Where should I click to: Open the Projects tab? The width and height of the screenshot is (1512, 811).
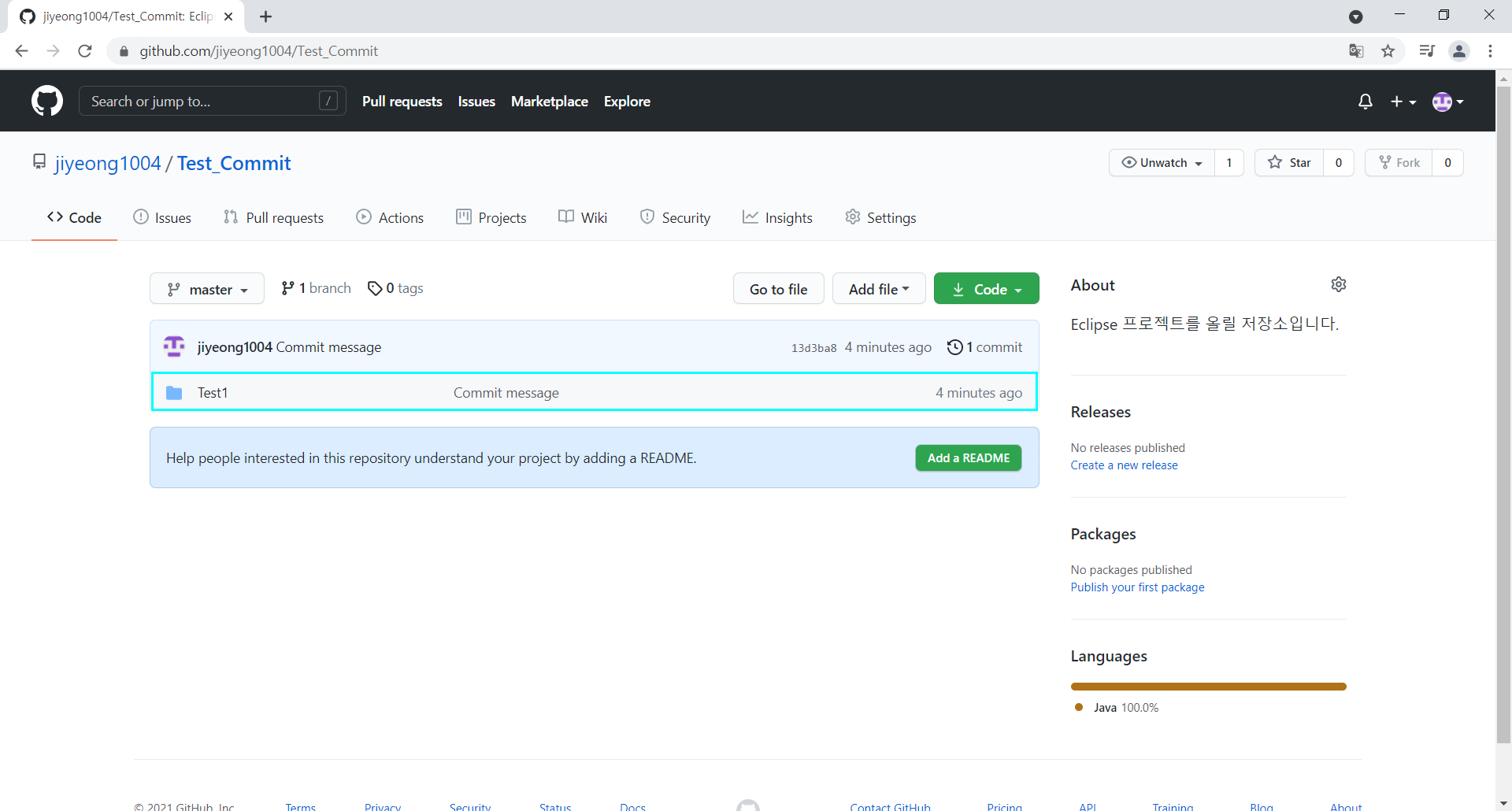click(491, 217)
